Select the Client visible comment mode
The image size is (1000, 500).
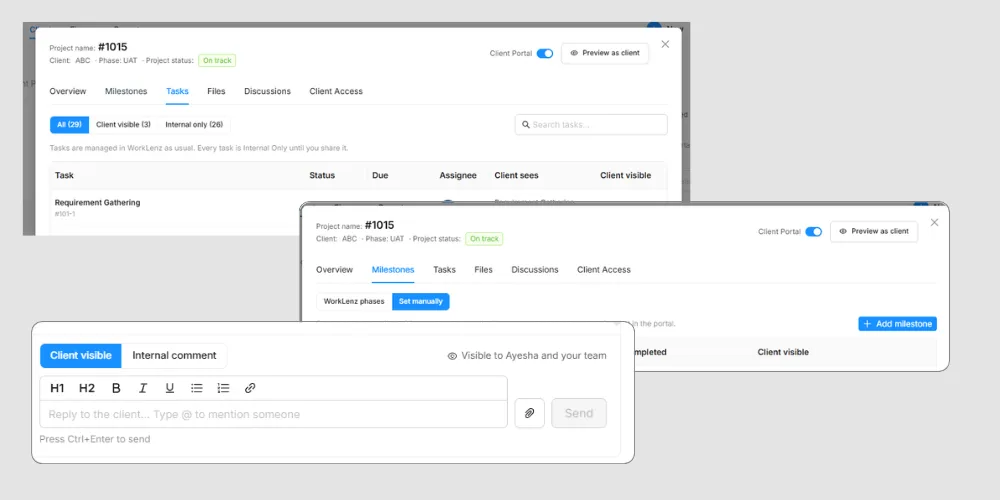81,355
